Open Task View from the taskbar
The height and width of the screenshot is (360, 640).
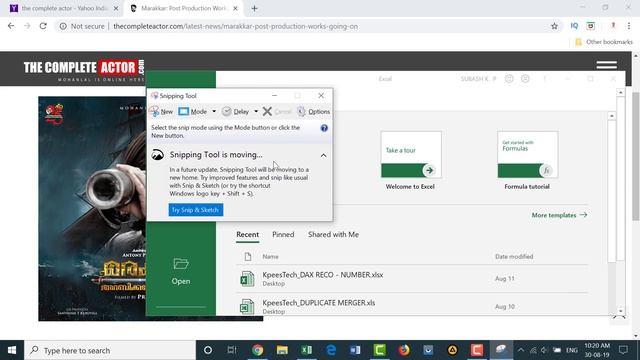click(x=232, y=350)
